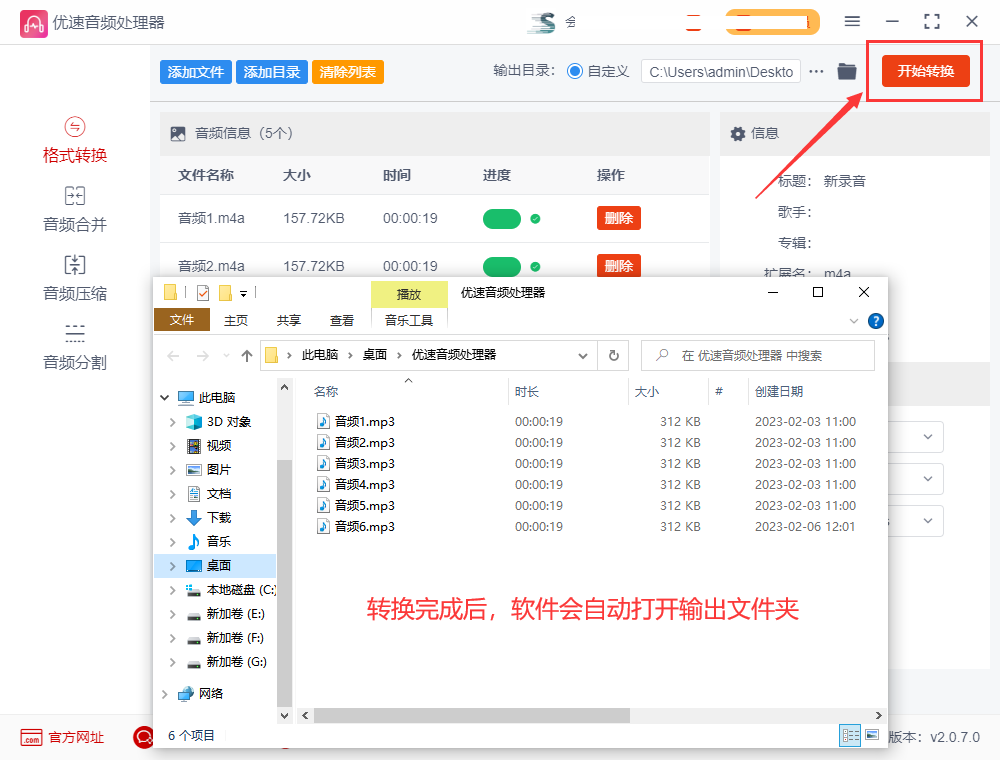1000x760 pixels.
Task: Open output folder via folder icon
Action: tap(846, 71)
